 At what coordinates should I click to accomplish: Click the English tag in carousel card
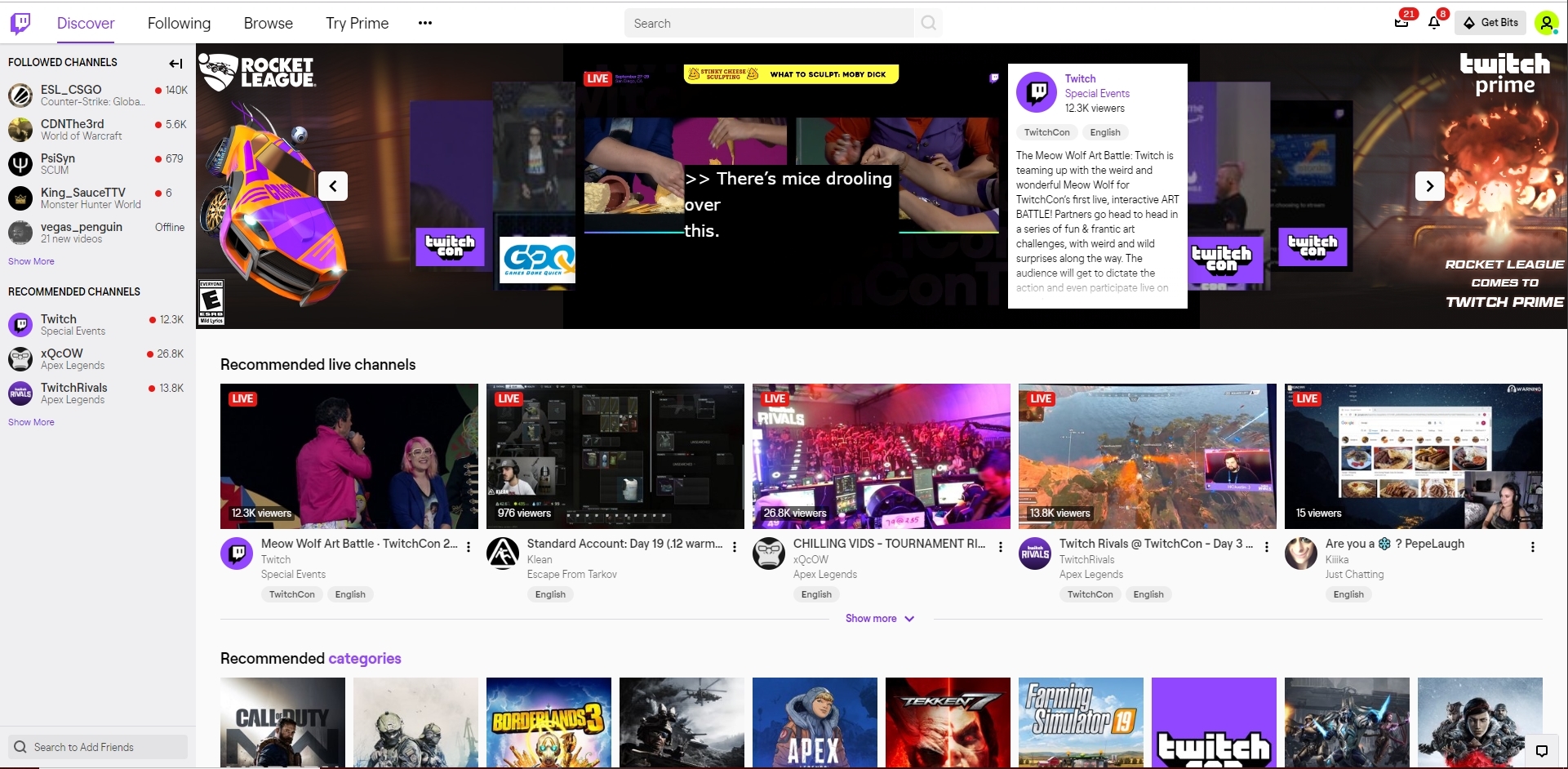tap(1105, 132)
